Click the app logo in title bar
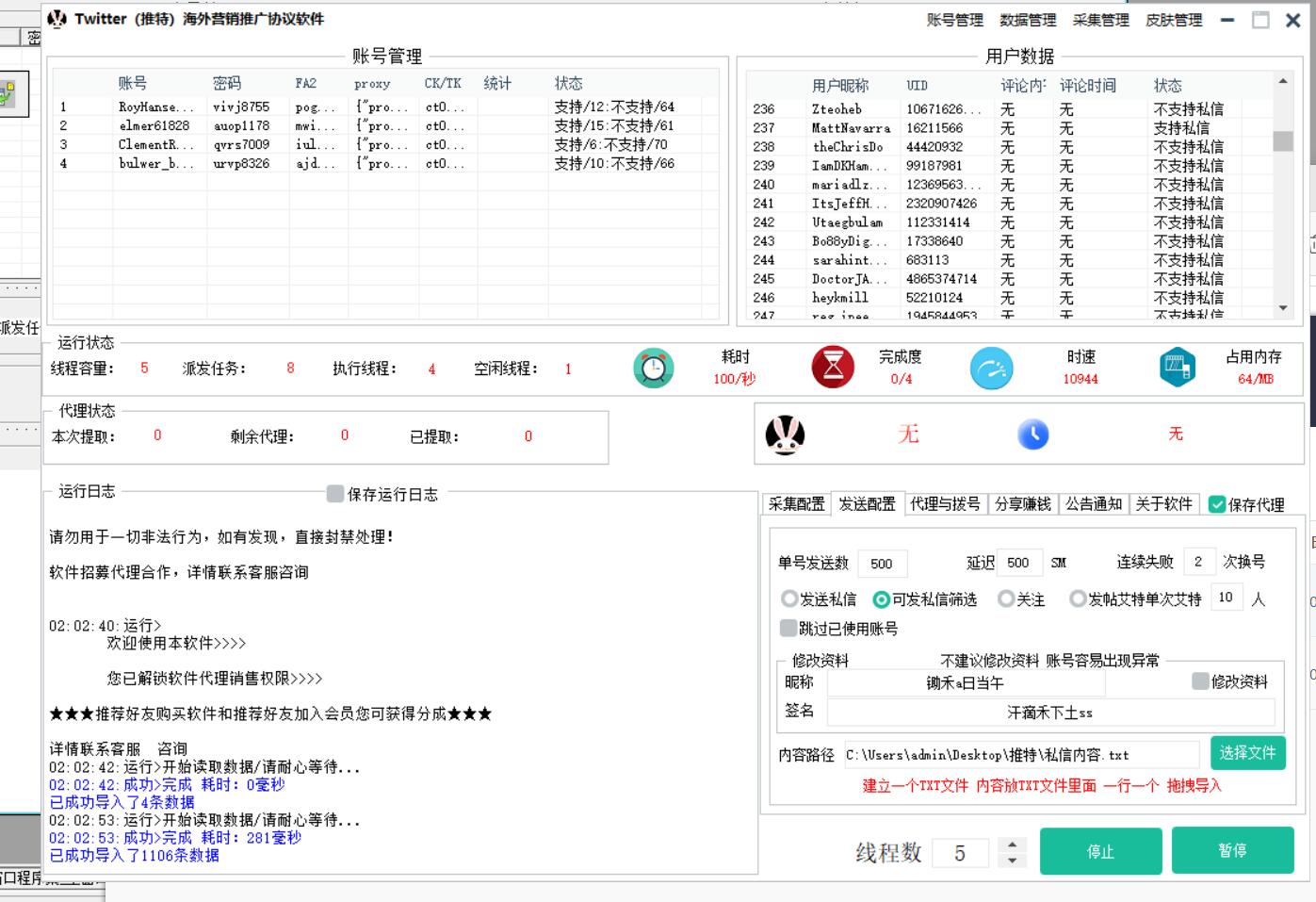This screenshot has width=1316, height=902. click(x=57, y=19)
